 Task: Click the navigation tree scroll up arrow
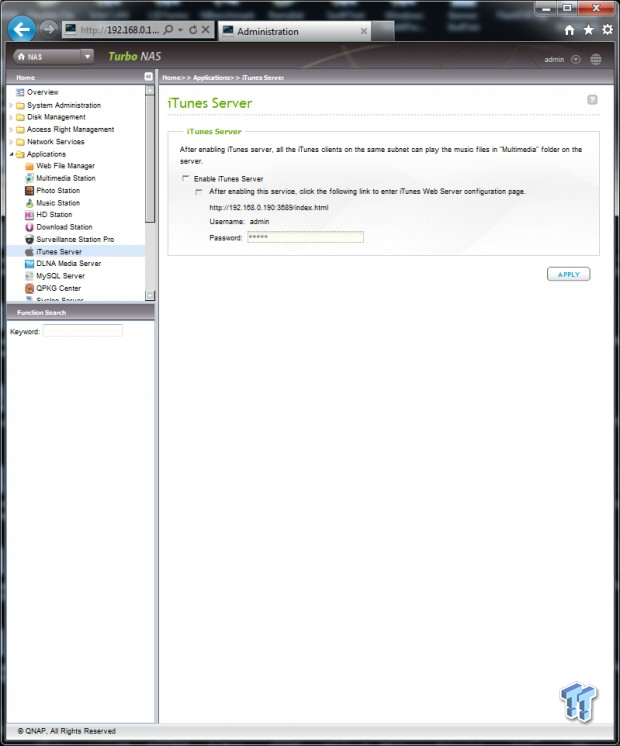coord(150,90)
